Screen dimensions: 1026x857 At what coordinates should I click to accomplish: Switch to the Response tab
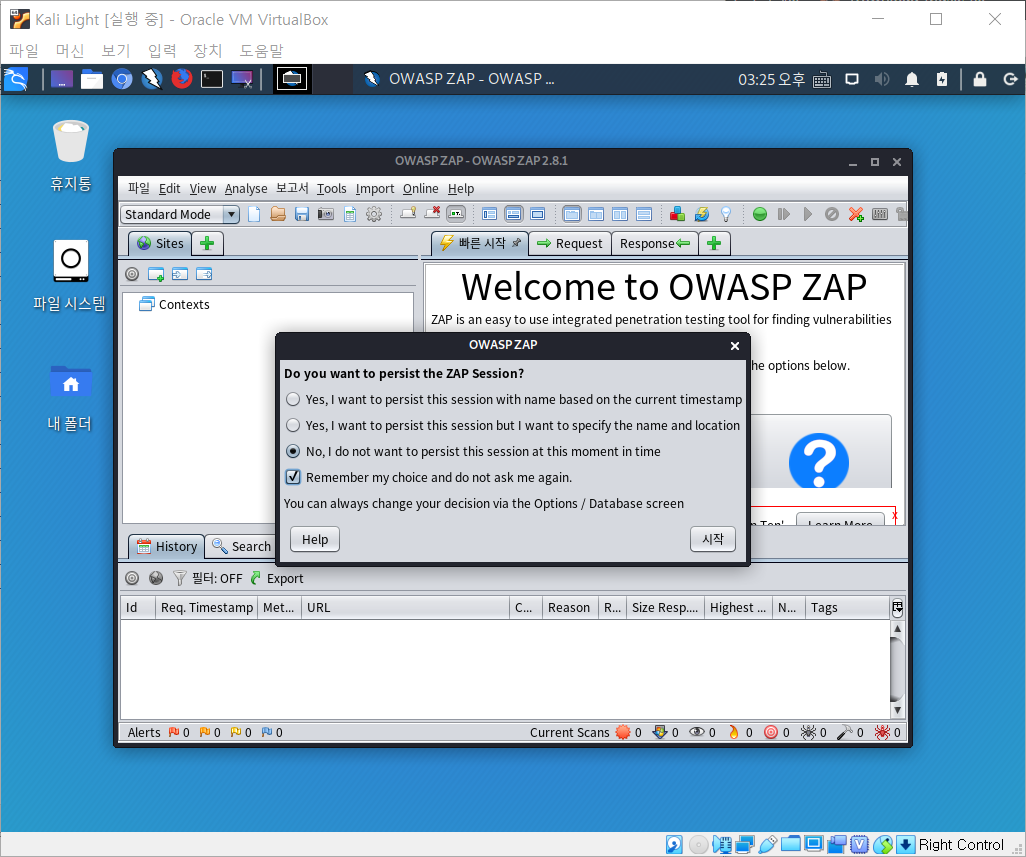tap(655, 243)
